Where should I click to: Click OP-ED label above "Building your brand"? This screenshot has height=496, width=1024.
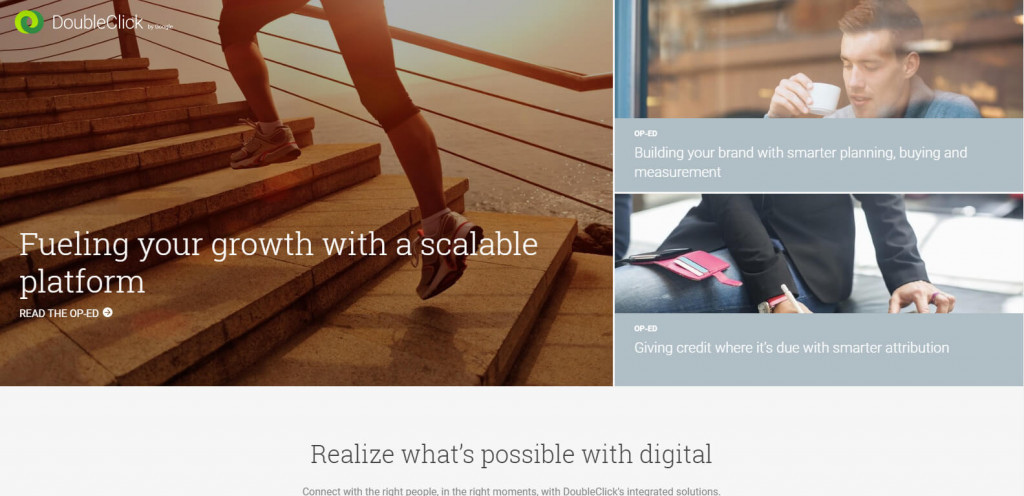645,133
